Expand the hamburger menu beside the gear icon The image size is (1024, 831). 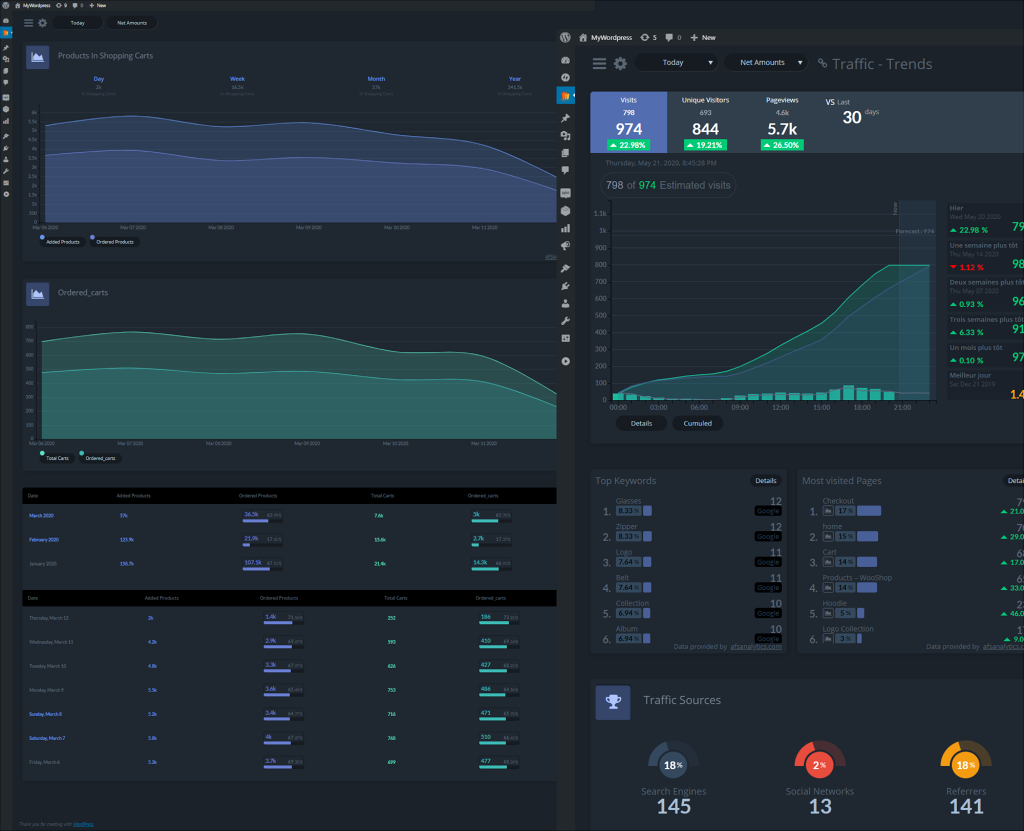click(x=599, y=62)
